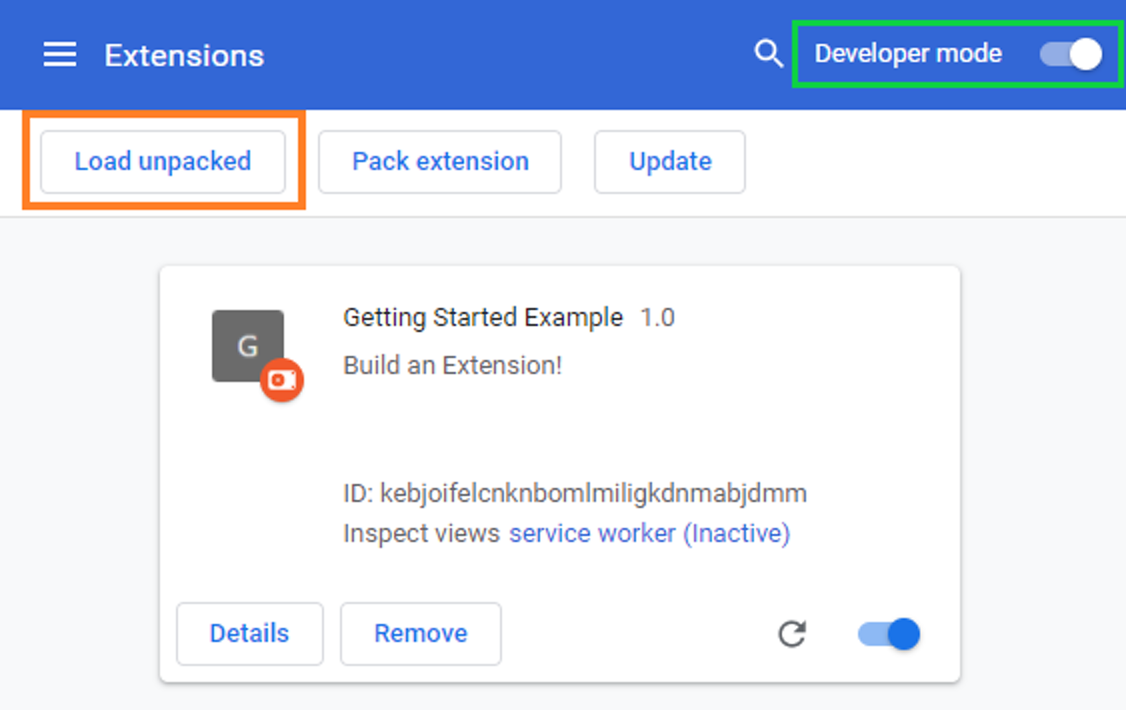Click the orange unpacked badge on extension icon
The width and height of the screenshot is (1126, 710).
(x=282, y=380)
